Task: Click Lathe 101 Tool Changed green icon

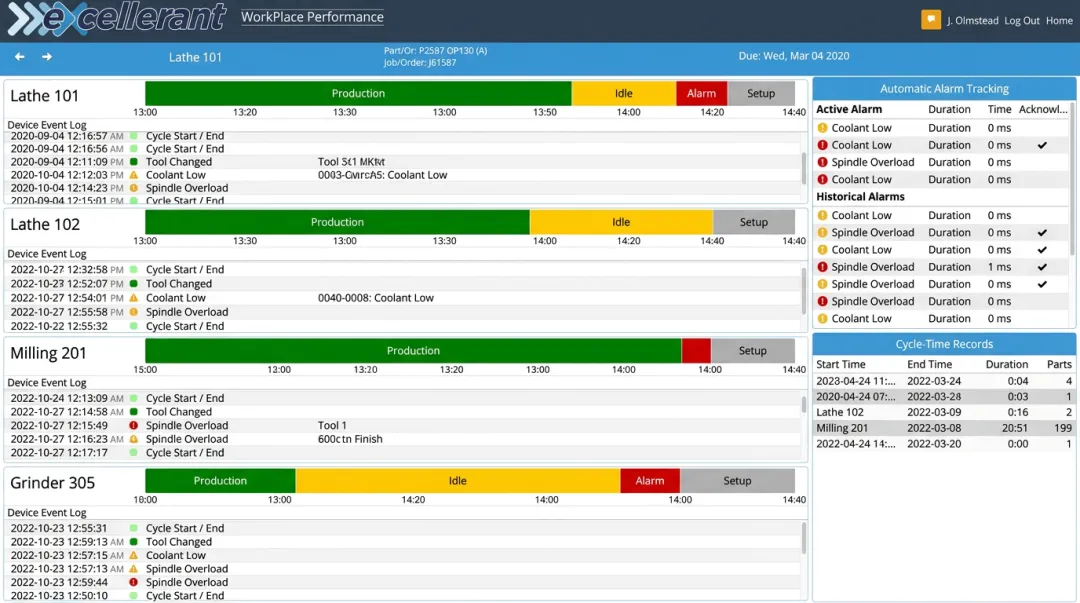Action: tap(134, 162)
